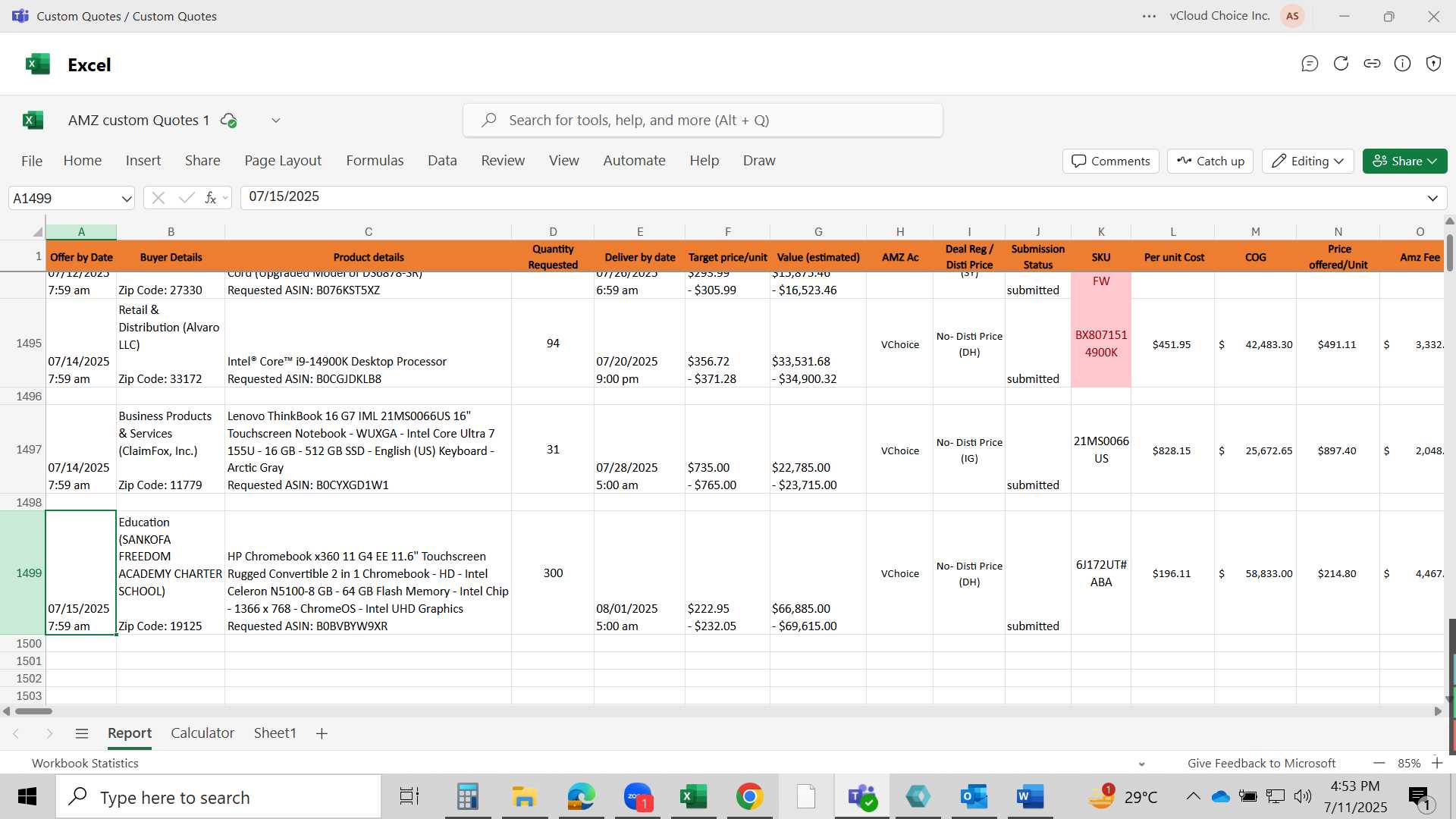Open Calculator app in taskbar
Viewport: 1456px width, 819px height.
(x=467, y=797)
